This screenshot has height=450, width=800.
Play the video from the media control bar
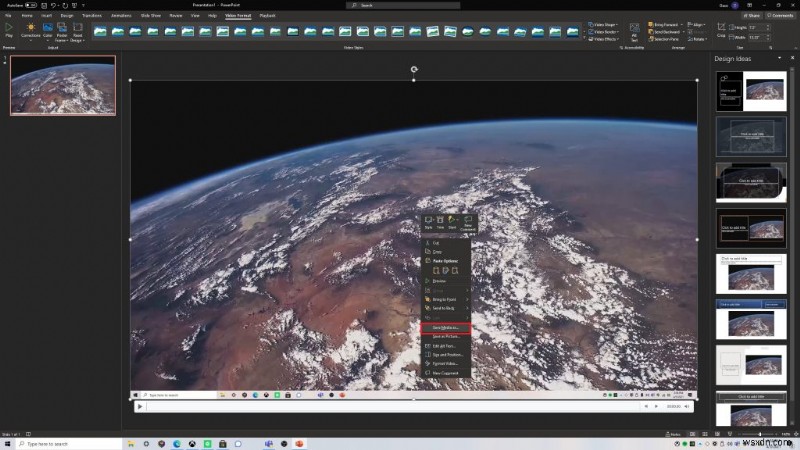140,407
